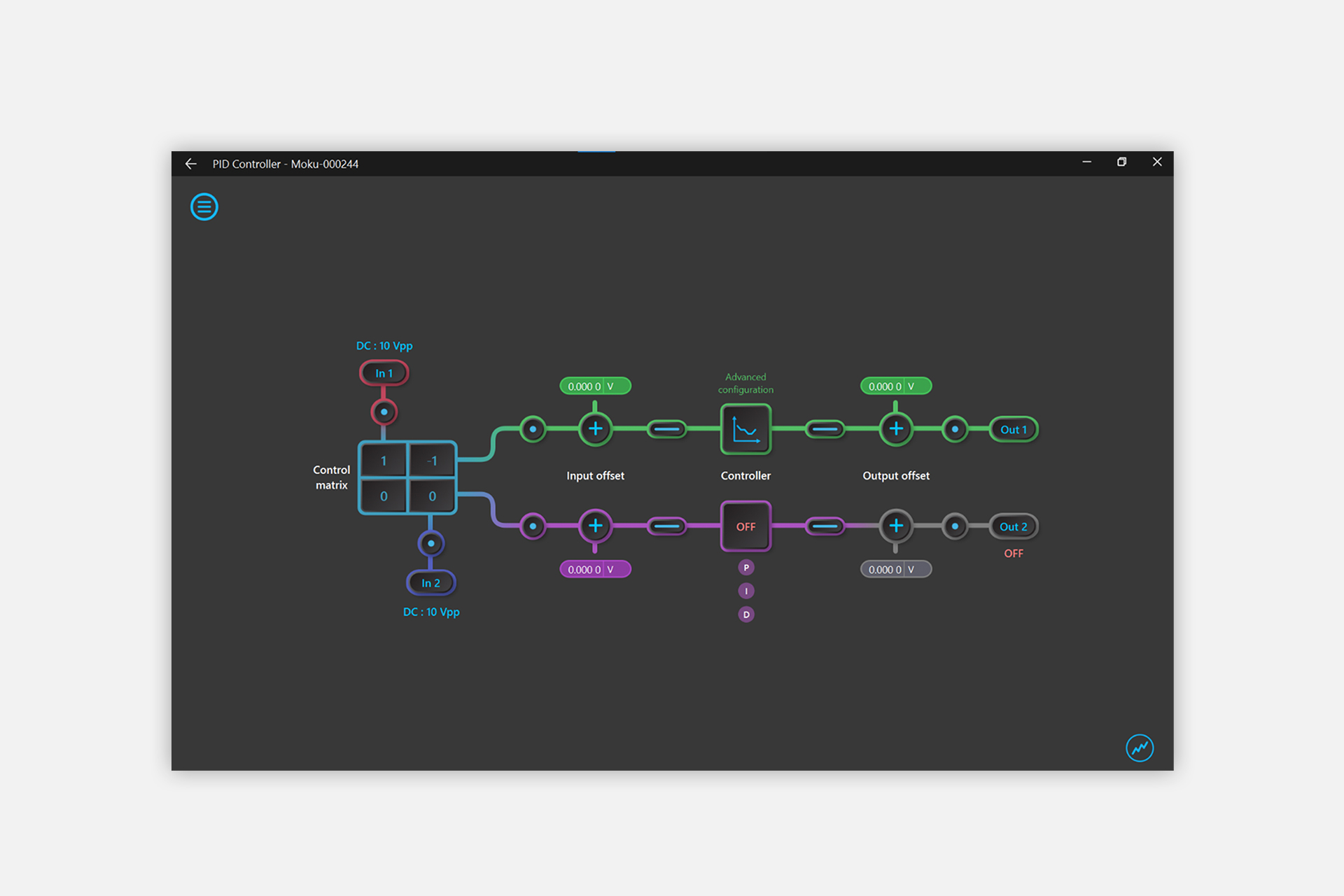This screenshot has width=1344, height=896.
Task: Click the green slider pill after Input offset
Action: pyautogui.click(x=666, y=429)
